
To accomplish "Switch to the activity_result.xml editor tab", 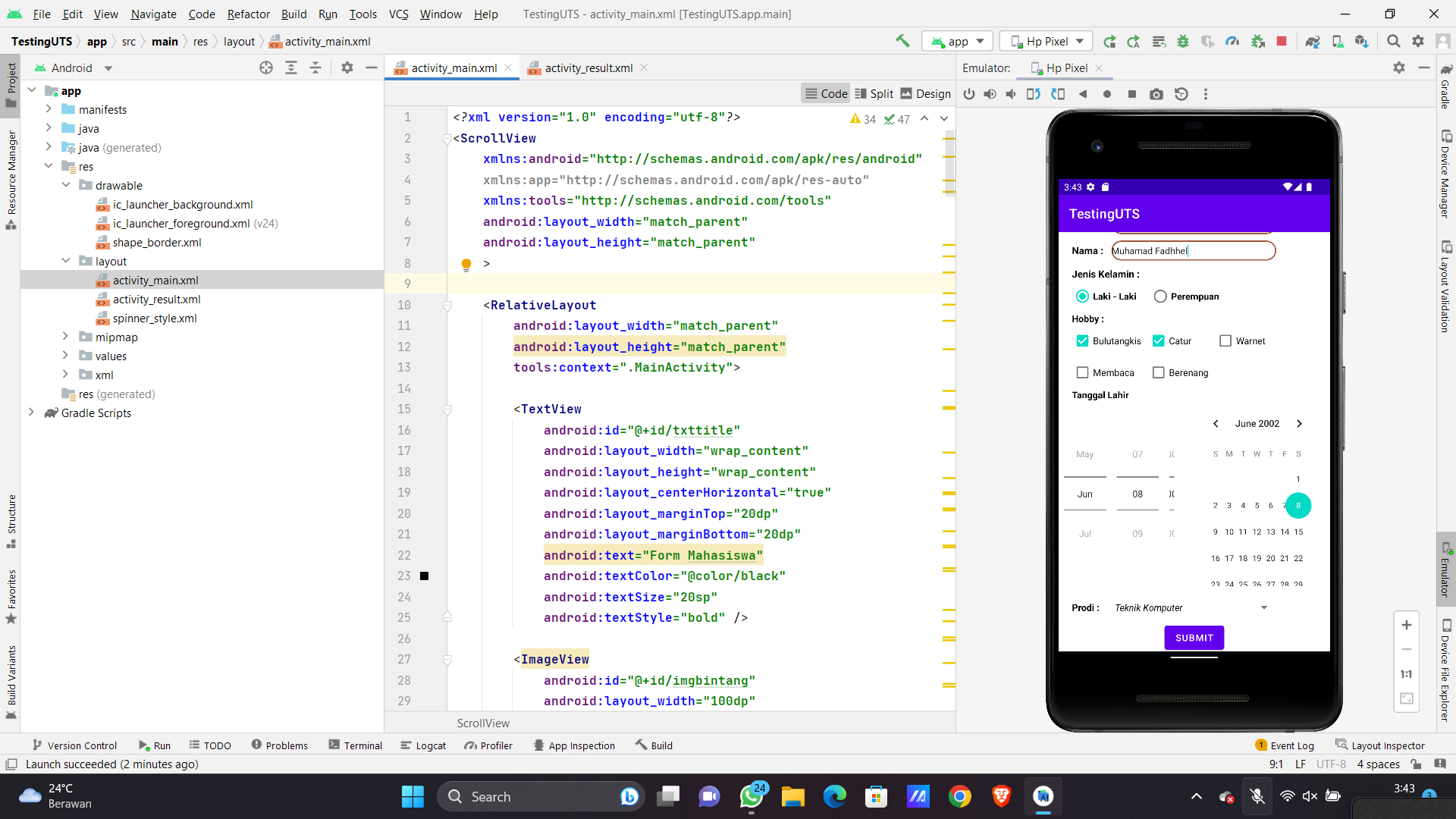I will pyautogui.click(x=588, y=67).
